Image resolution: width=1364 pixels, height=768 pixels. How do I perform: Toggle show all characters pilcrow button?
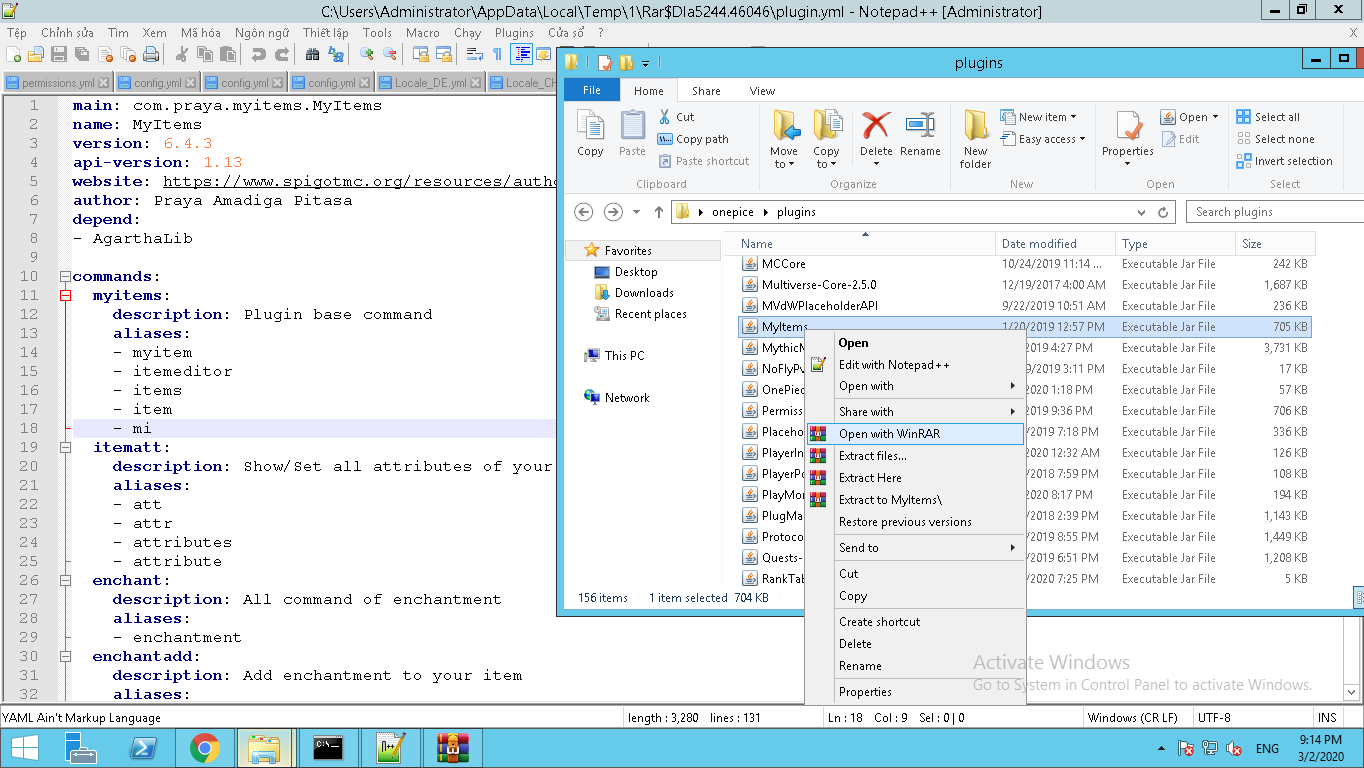(x=497, y=54)
